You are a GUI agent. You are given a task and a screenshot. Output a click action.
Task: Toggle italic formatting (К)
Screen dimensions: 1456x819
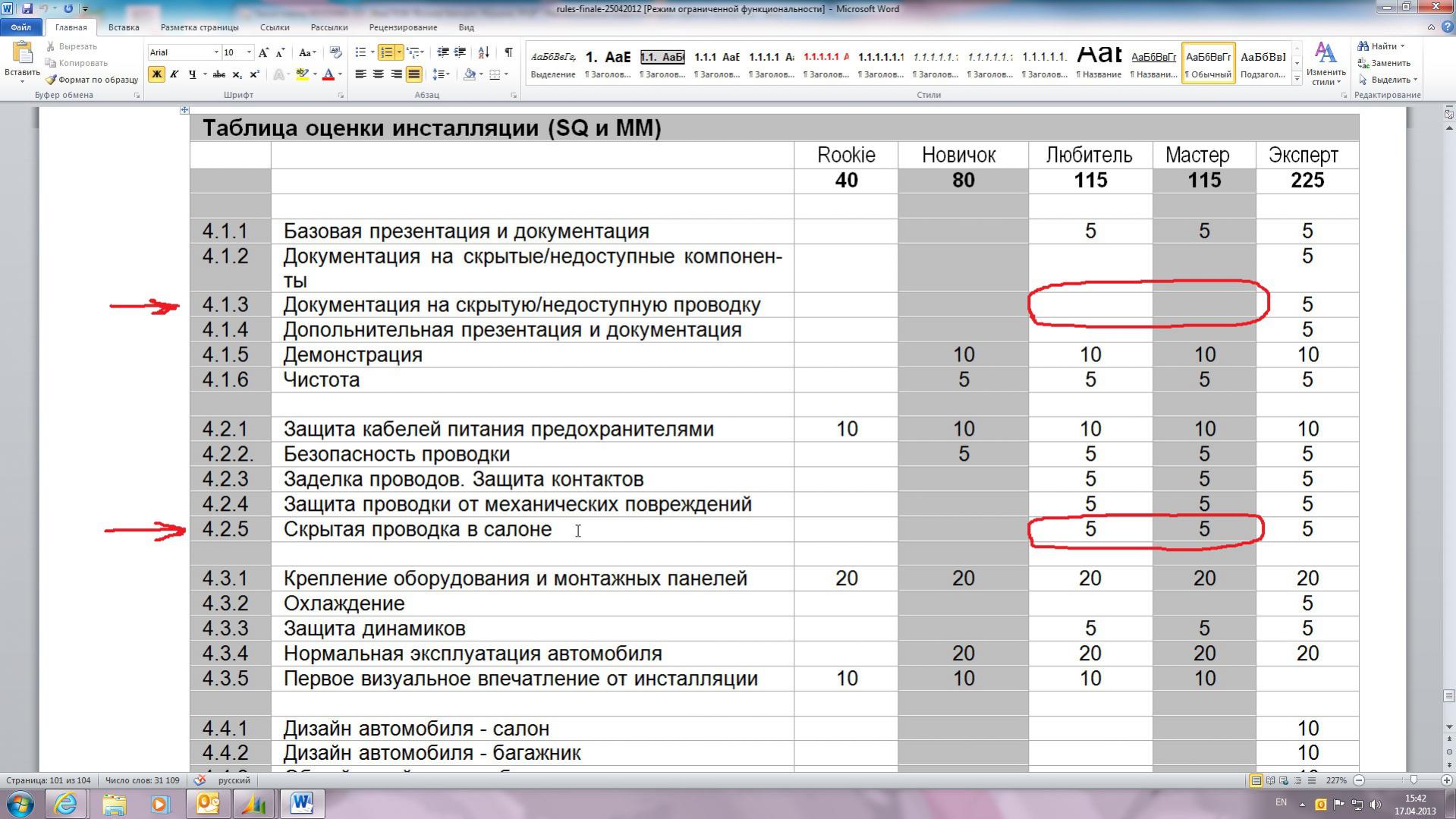pos(174,74)
